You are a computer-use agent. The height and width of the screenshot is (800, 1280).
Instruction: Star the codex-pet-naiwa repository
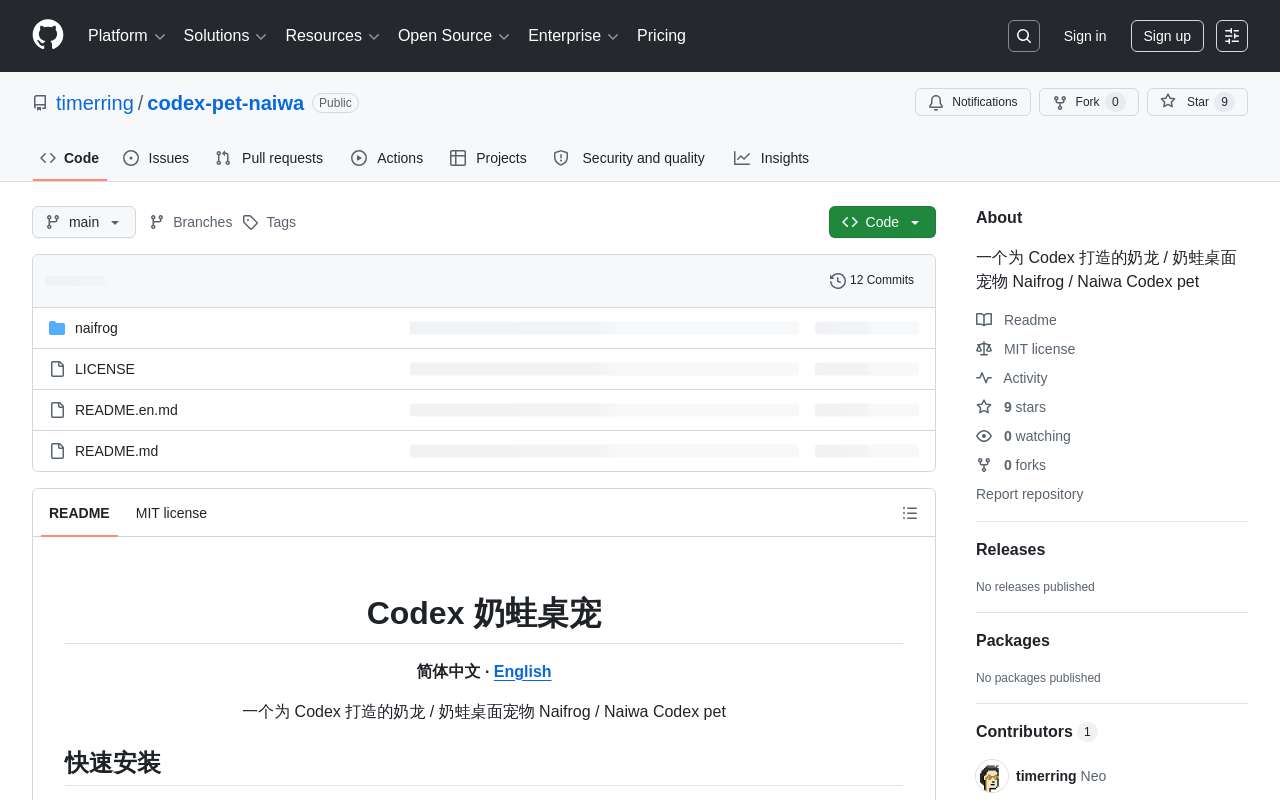point(1197,102)
